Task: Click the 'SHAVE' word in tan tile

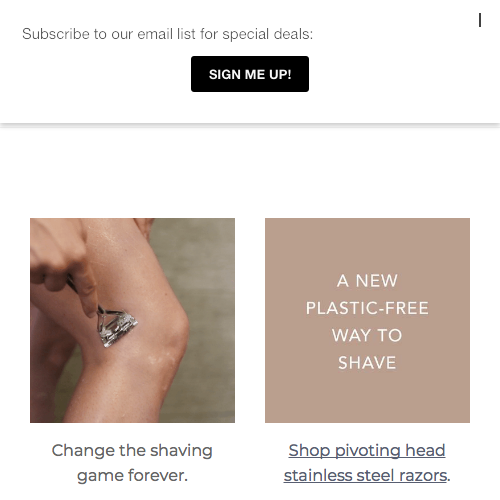Action: pyautogui.click(x=367, y=363)
